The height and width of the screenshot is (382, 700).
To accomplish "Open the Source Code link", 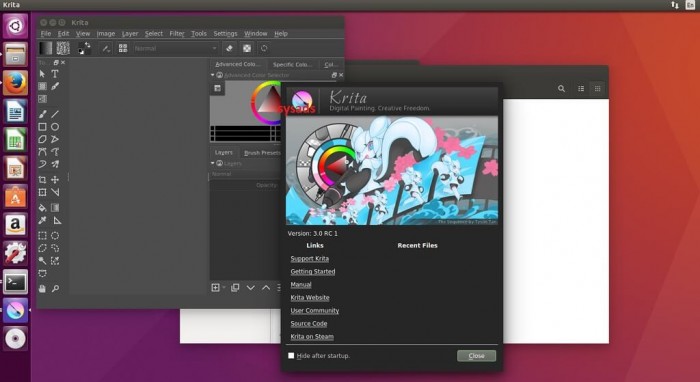I will coord(308,323).
